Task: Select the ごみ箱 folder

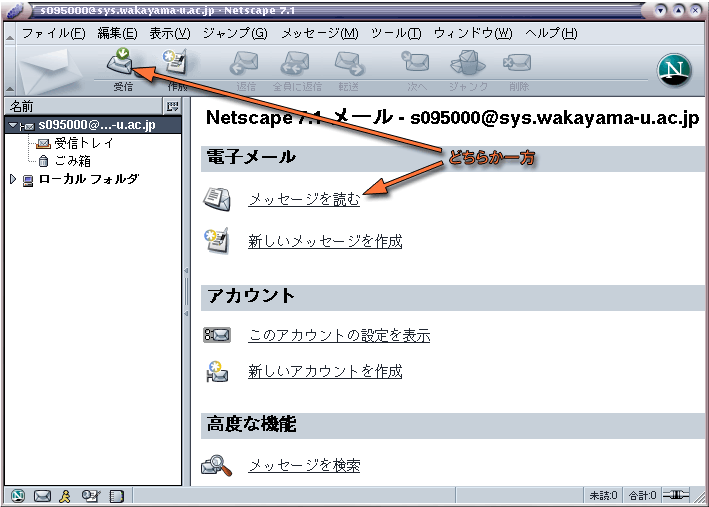Action: click(x=73, y=161)
